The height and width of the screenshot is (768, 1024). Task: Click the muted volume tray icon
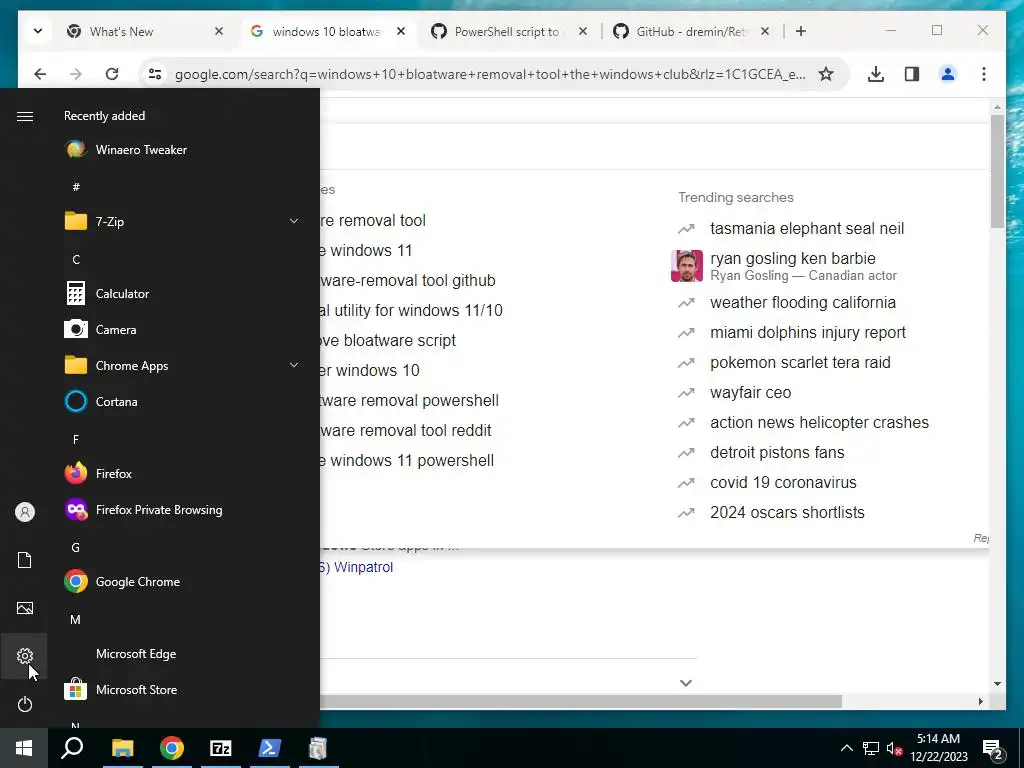894,748
